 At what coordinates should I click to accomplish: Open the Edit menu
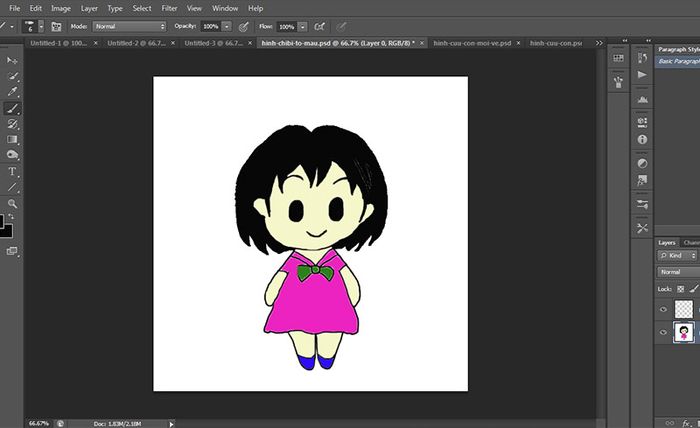click(35, 8)
